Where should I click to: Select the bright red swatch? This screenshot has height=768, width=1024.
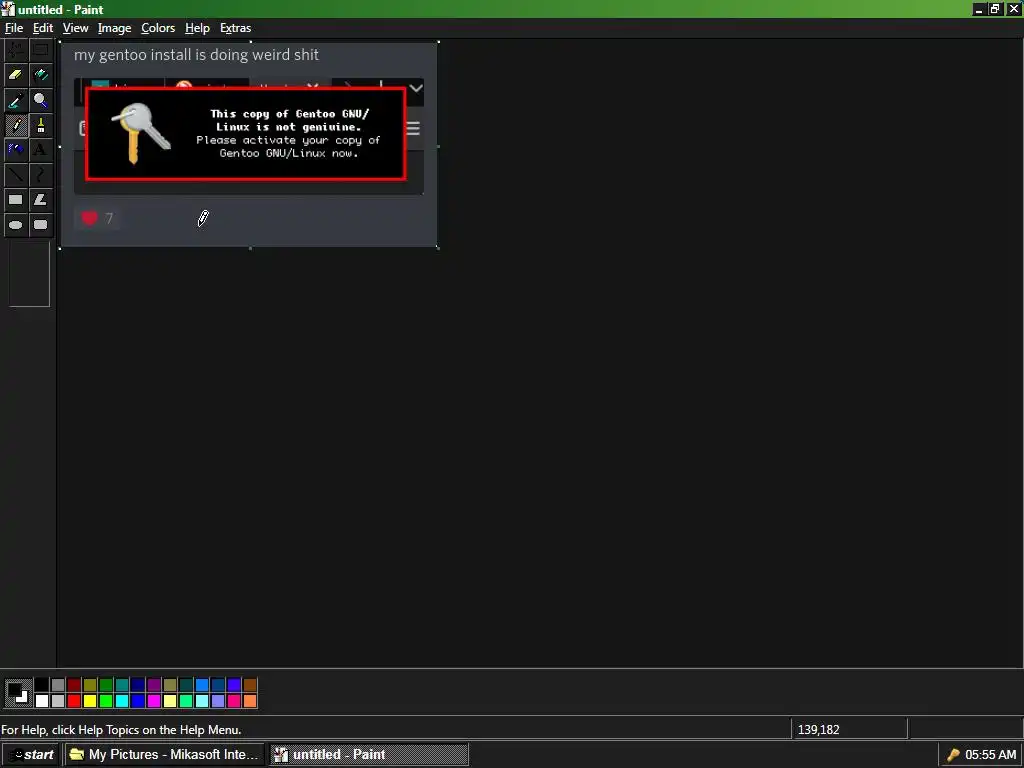click(74, 701)
